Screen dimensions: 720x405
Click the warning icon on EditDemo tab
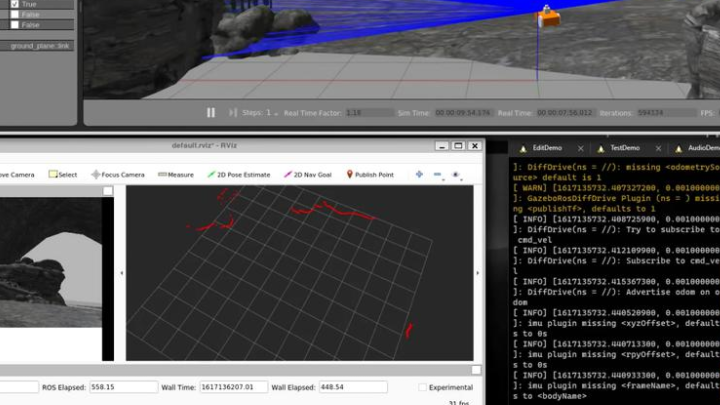(x=523, y=149)
